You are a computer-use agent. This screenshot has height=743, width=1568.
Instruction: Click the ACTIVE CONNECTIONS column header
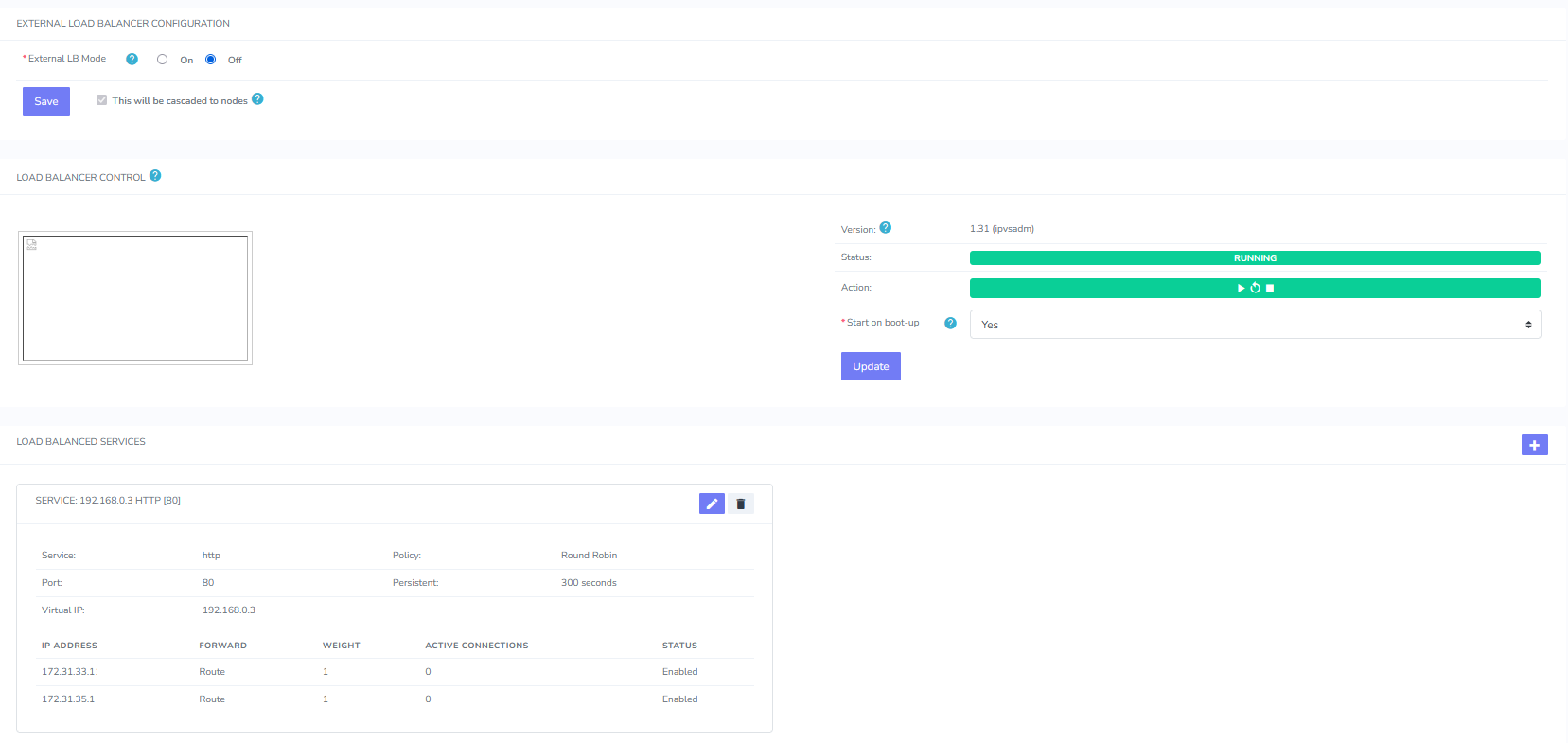point(477,646)
